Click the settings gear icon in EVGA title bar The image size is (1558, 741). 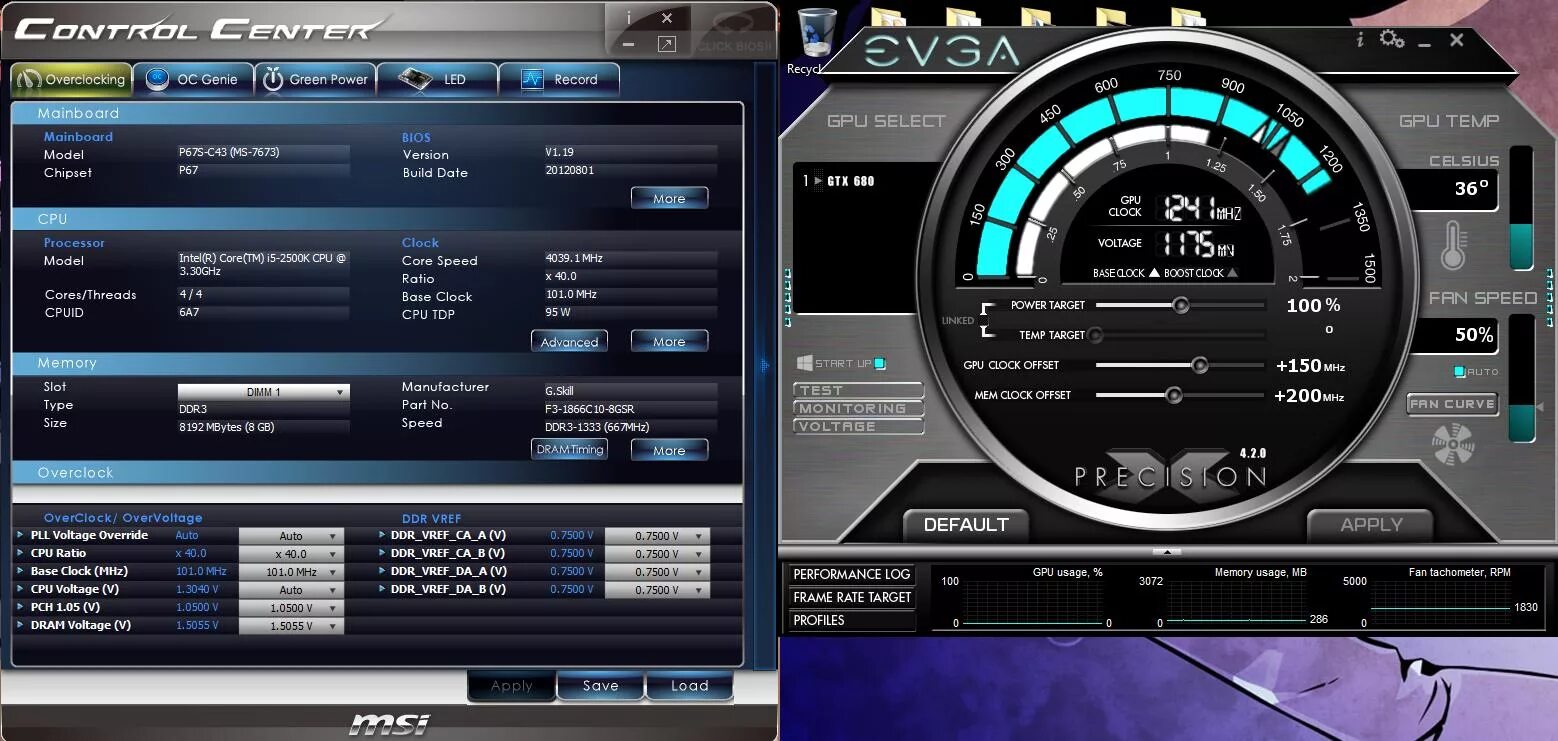(1393, 36)
